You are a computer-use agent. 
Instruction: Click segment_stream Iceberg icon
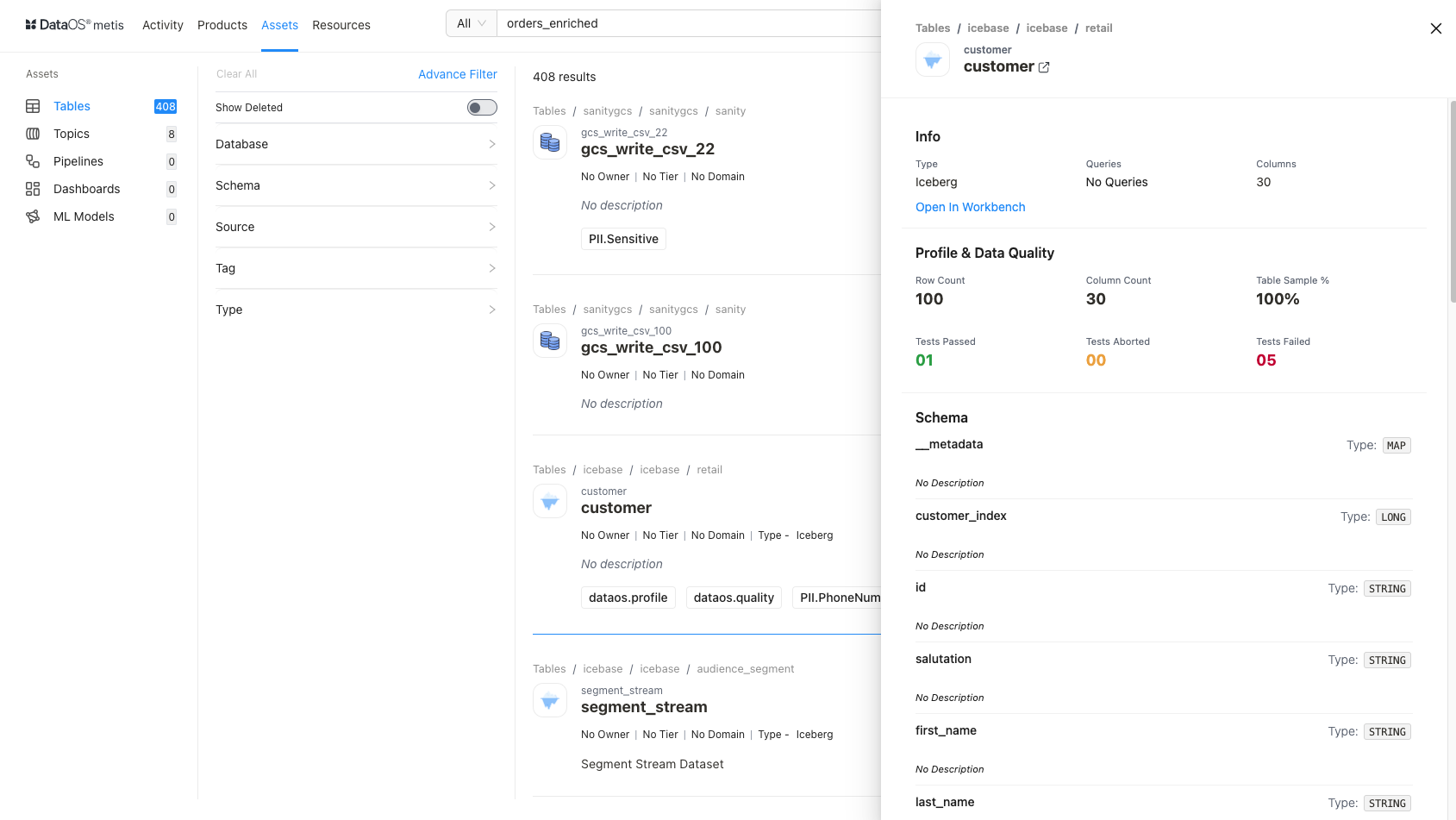pyautogui.click(x=550, y=700)
